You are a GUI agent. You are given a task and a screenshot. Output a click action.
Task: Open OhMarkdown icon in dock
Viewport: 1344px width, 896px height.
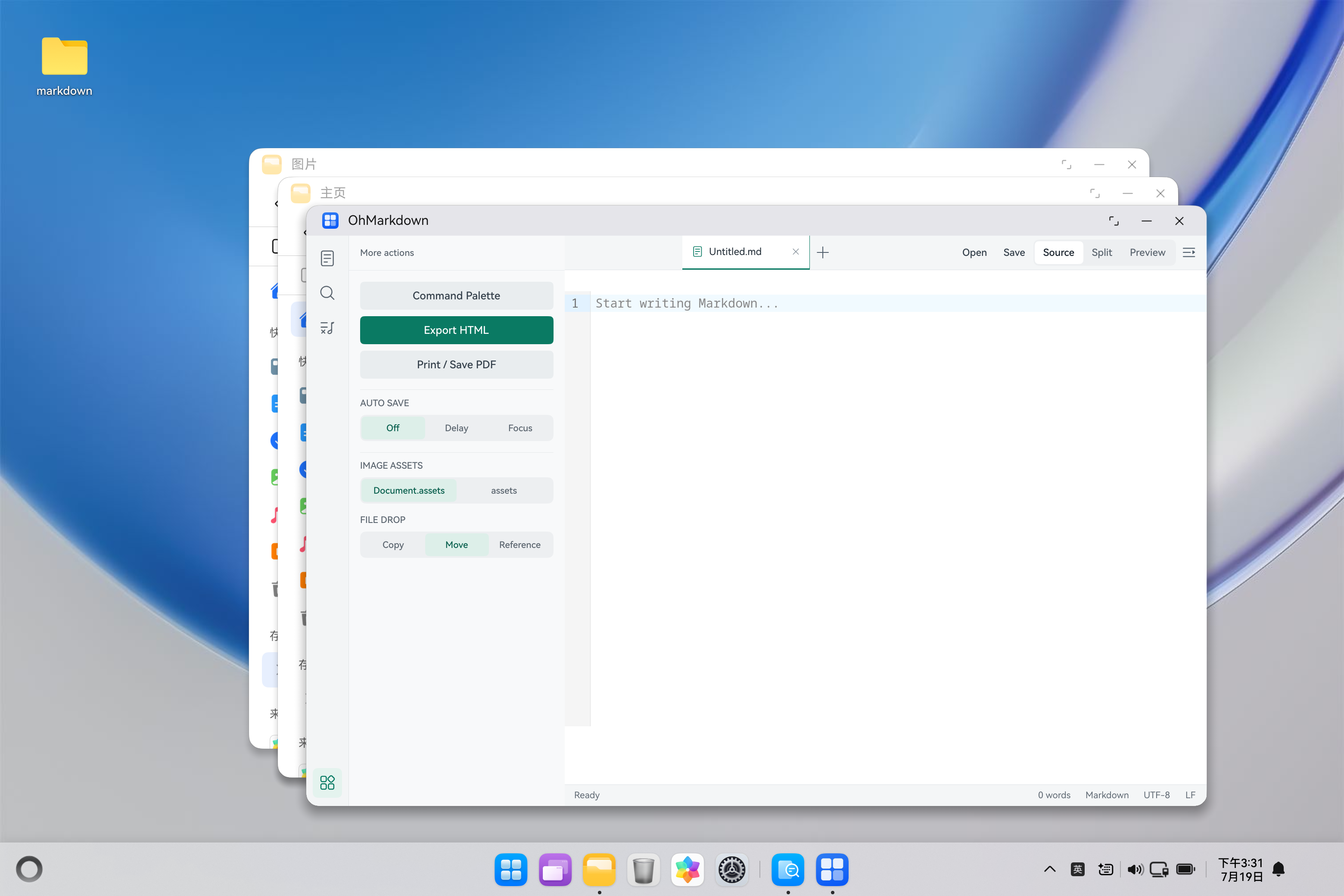coord(832,870)
